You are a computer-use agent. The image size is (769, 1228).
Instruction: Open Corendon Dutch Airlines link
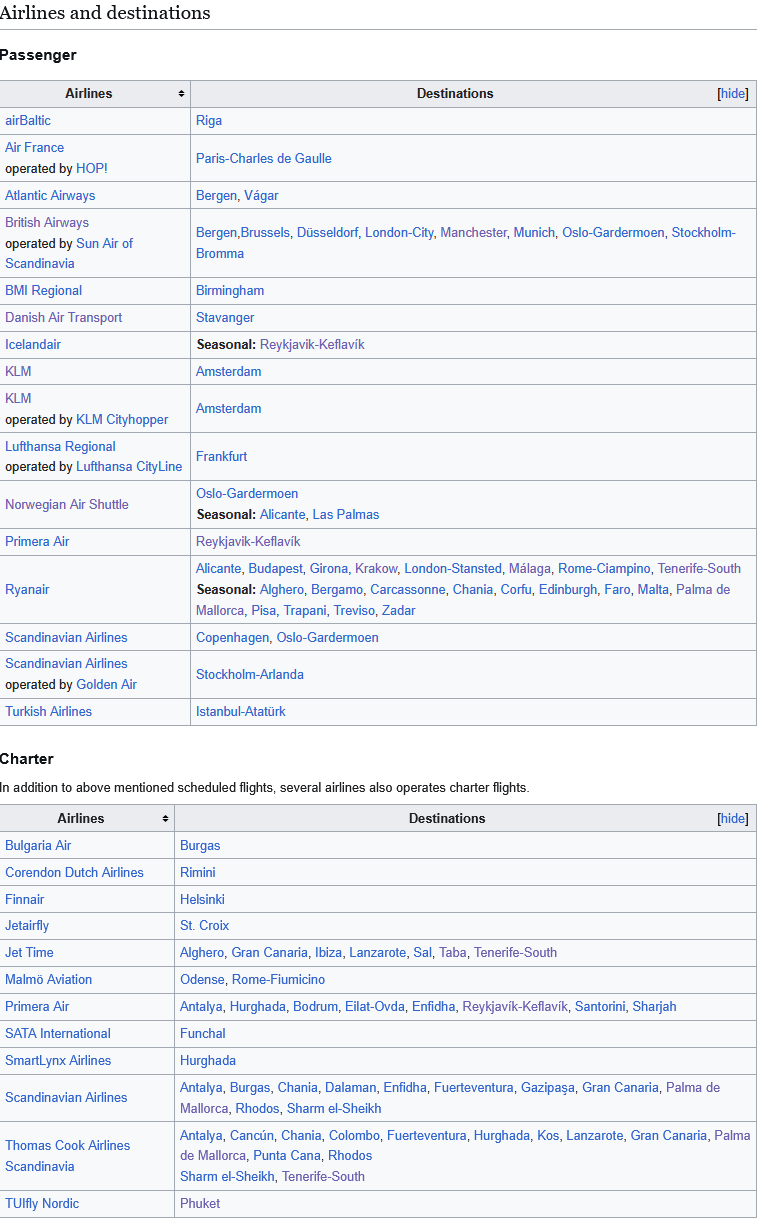tap(74, 873)
